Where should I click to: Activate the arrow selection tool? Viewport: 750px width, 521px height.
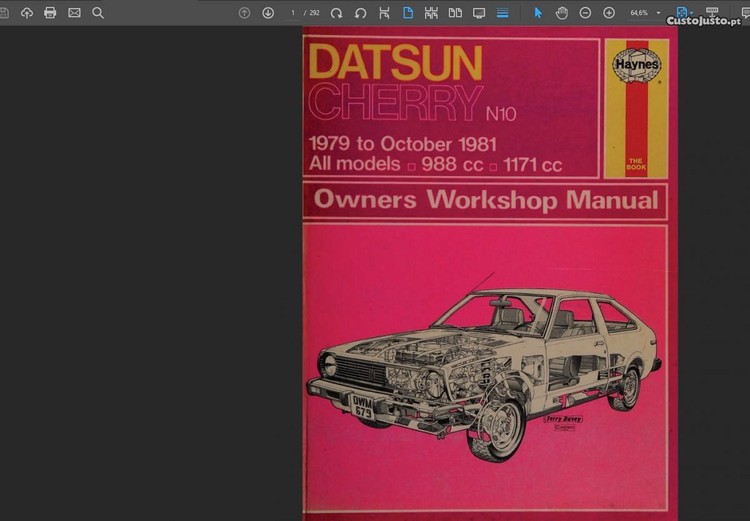click(538, 13)
